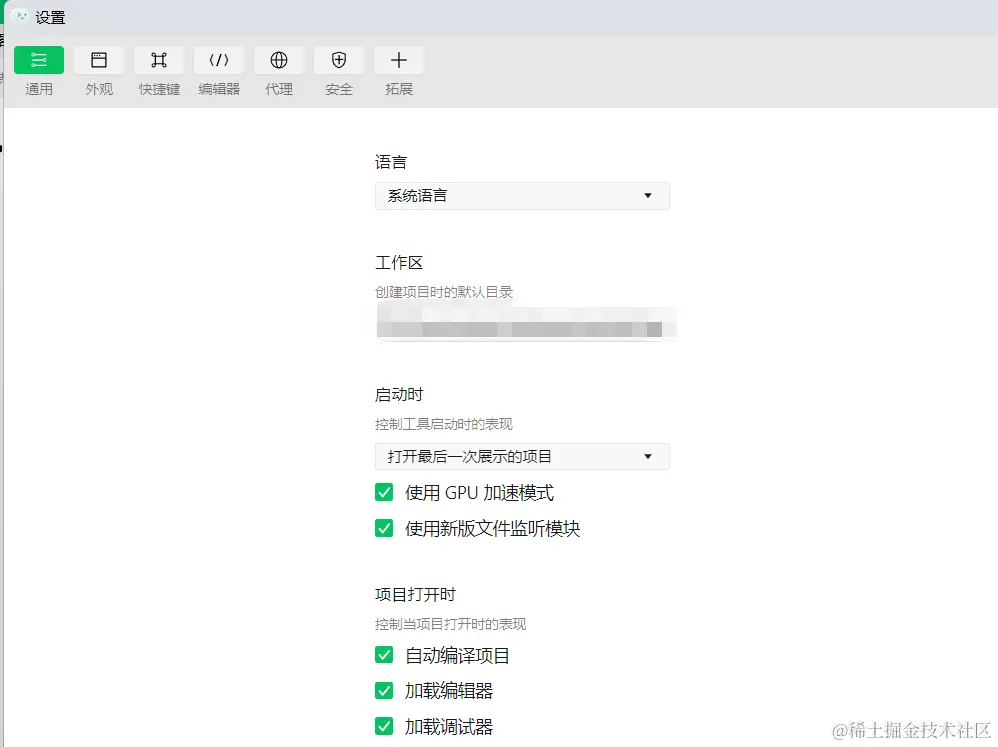
Task: Click the 创建项目时的默认目录 description text
Action: click(x=444, y=292)
